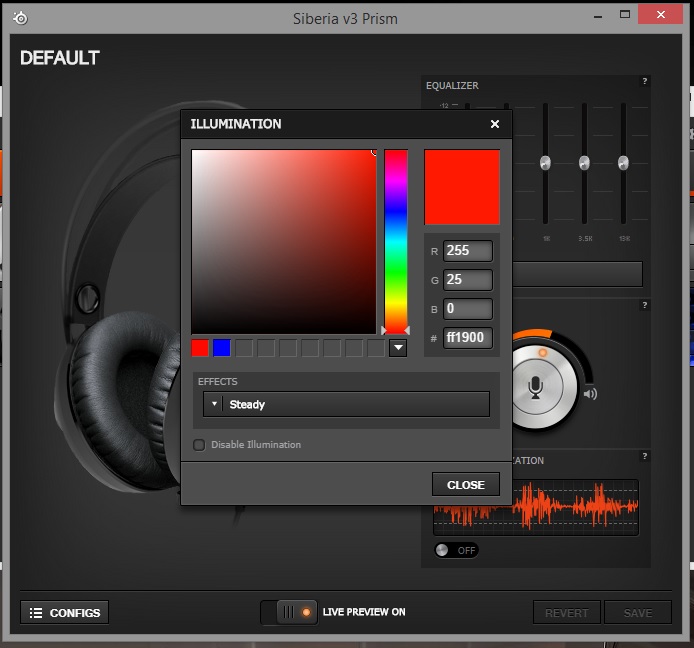The image size is (694, 648).
Task: Minimize the Siberia v3 Prism window
Action: (598, 16)
